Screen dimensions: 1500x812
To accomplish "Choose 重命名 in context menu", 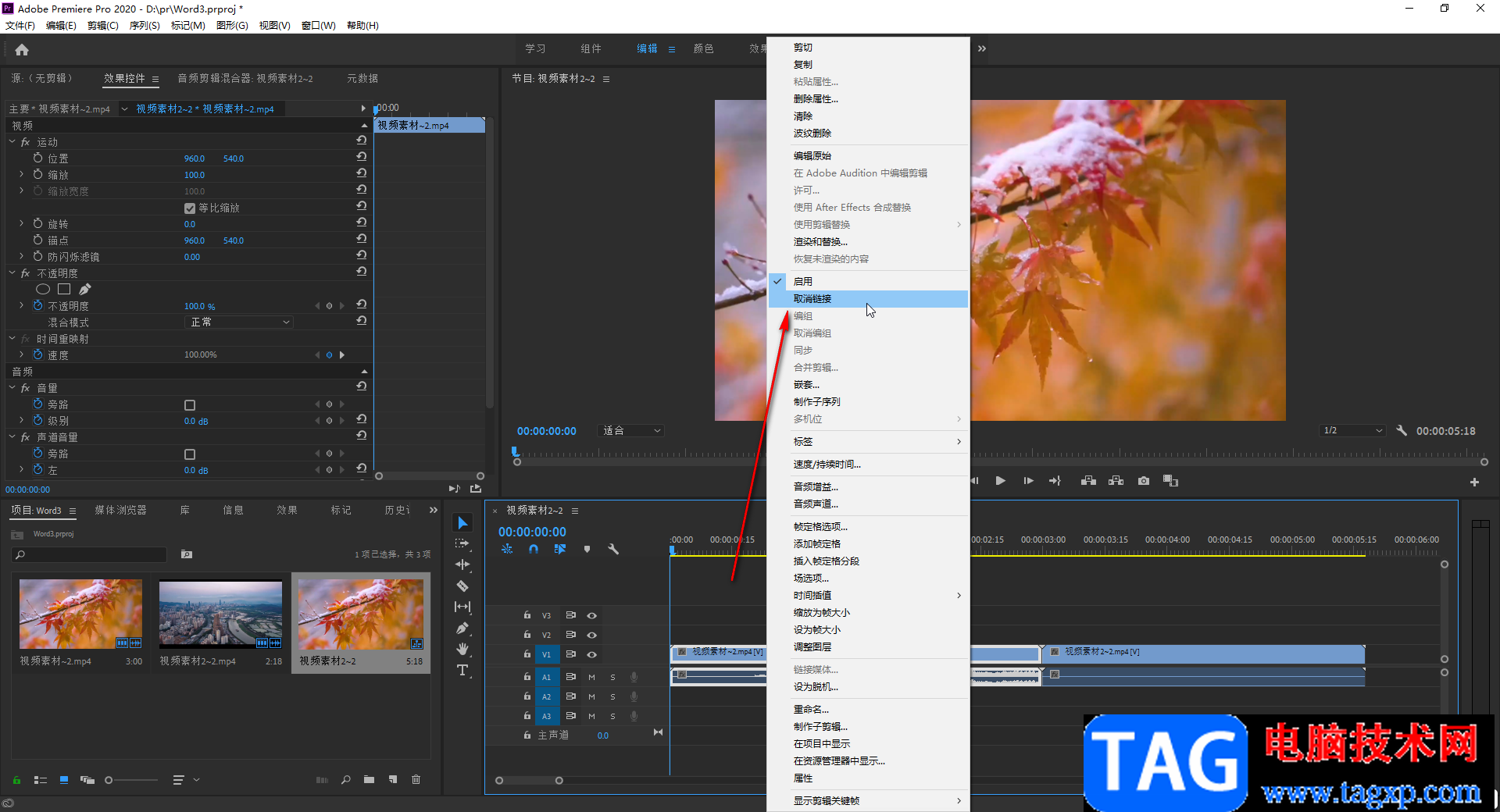I will (868, 710).
